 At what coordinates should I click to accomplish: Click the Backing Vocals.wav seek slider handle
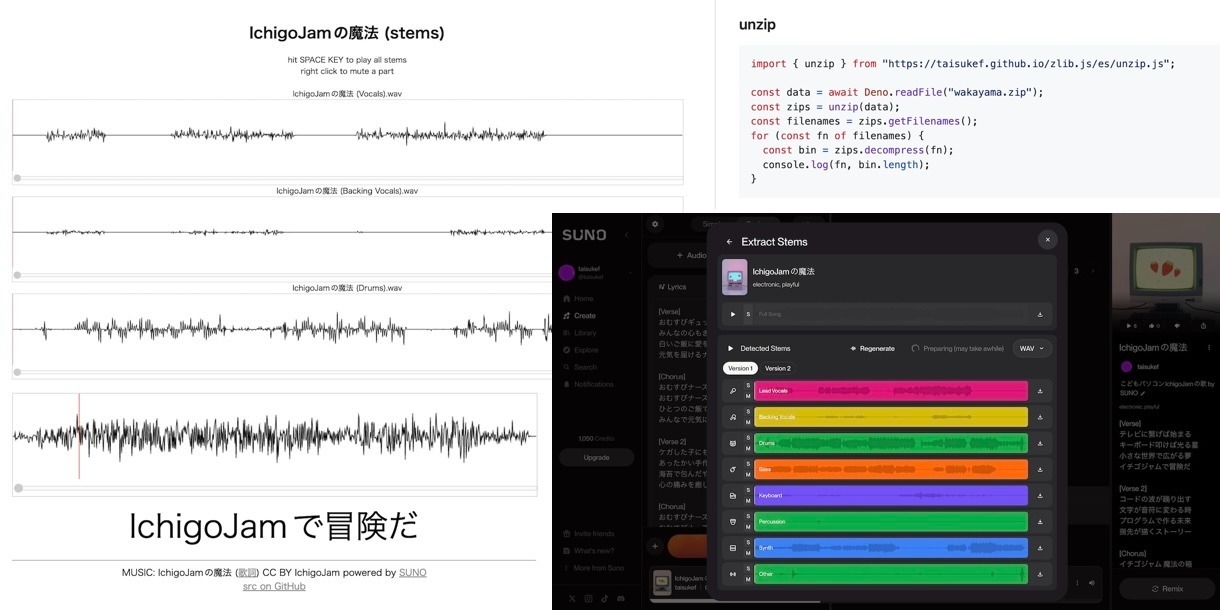coord(18,275)
